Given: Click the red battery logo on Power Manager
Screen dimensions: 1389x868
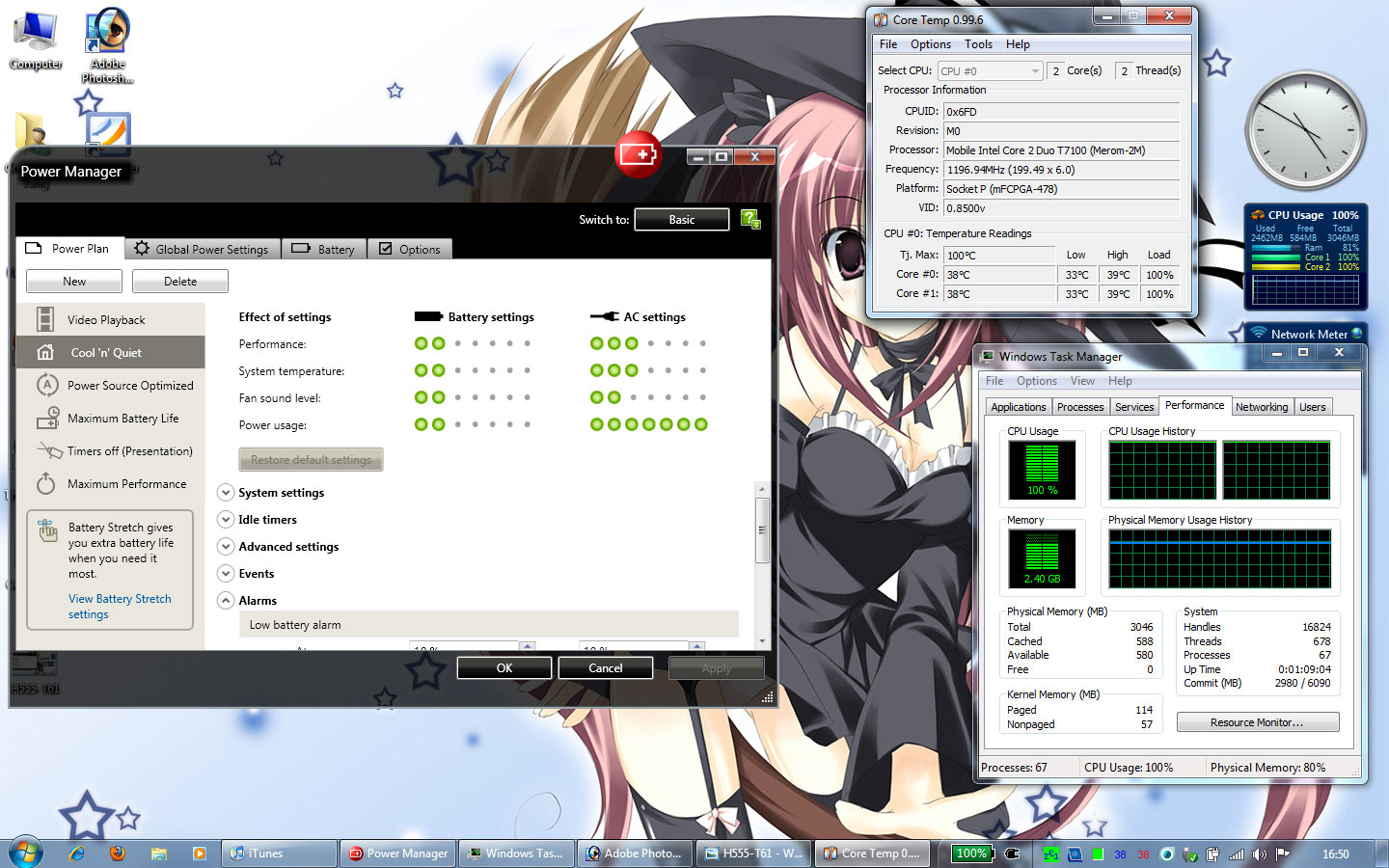Looking at the screenshot, I should [x=638, y=154].
